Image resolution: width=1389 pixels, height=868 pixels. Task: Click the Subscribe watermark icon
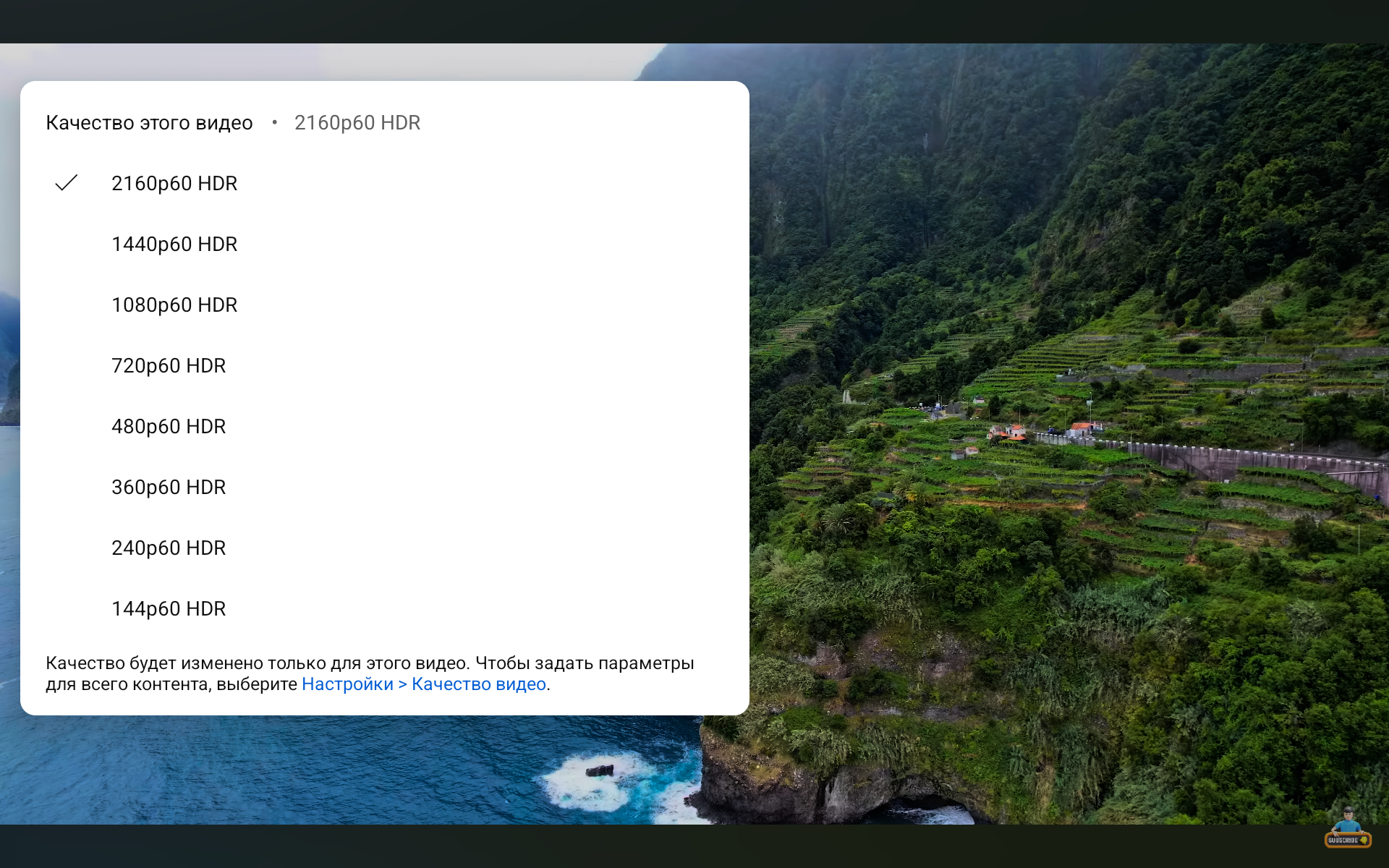point(1348,828)
